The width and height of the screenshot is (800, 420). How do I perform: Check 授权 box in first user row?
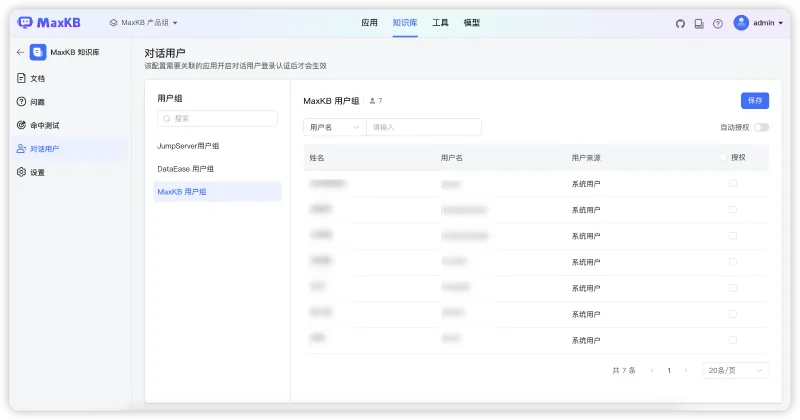[733, 183]
